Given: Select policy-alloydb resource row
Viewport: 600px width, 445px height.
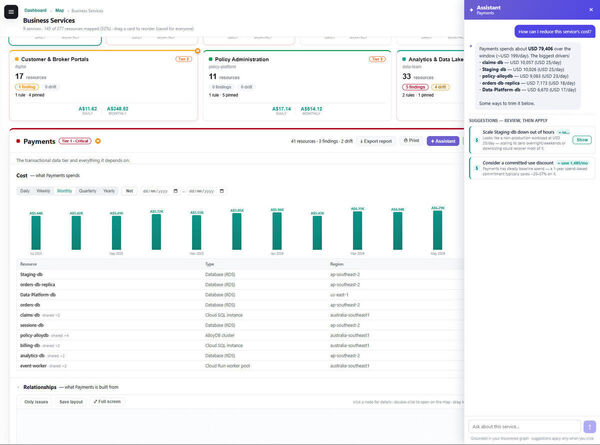Looking at the screenshot, I should coord(240,335).
